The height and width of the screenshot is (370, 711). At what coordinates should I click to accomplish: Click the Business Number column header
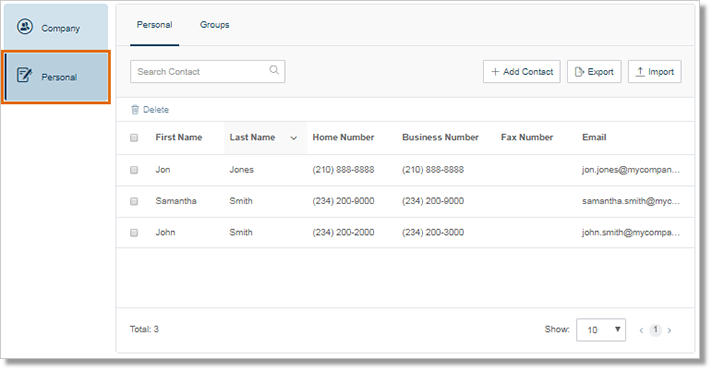click(440, 137)
